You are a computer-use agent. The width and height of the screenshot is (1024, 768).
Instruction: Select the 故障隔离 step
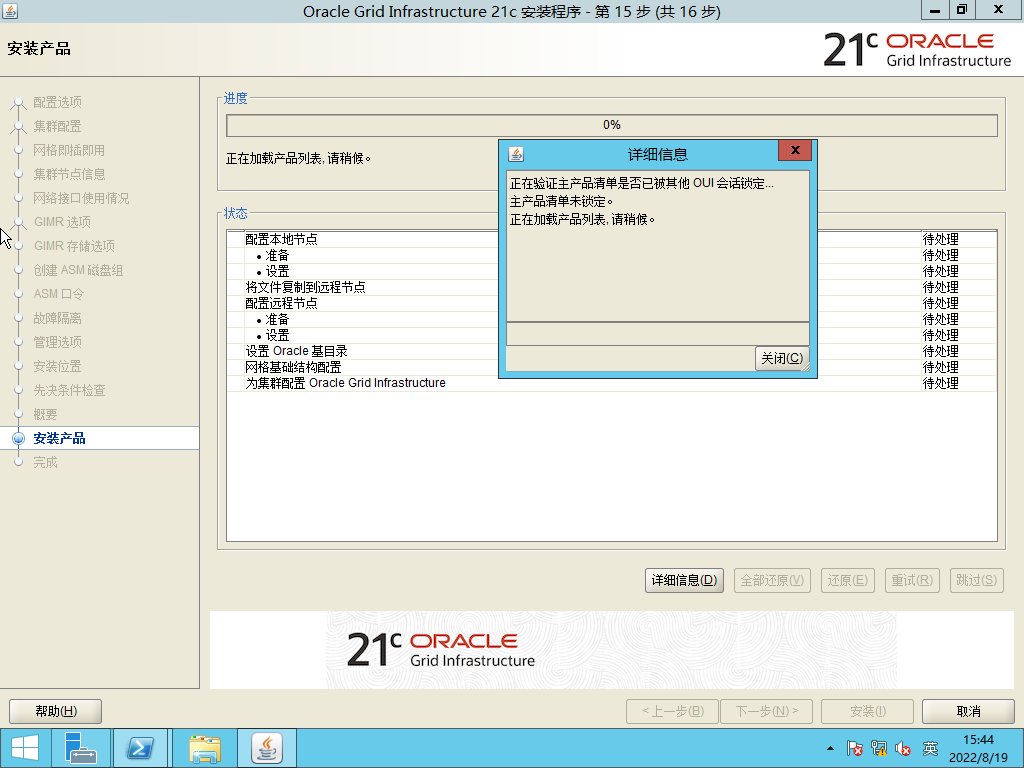point(57,318)
